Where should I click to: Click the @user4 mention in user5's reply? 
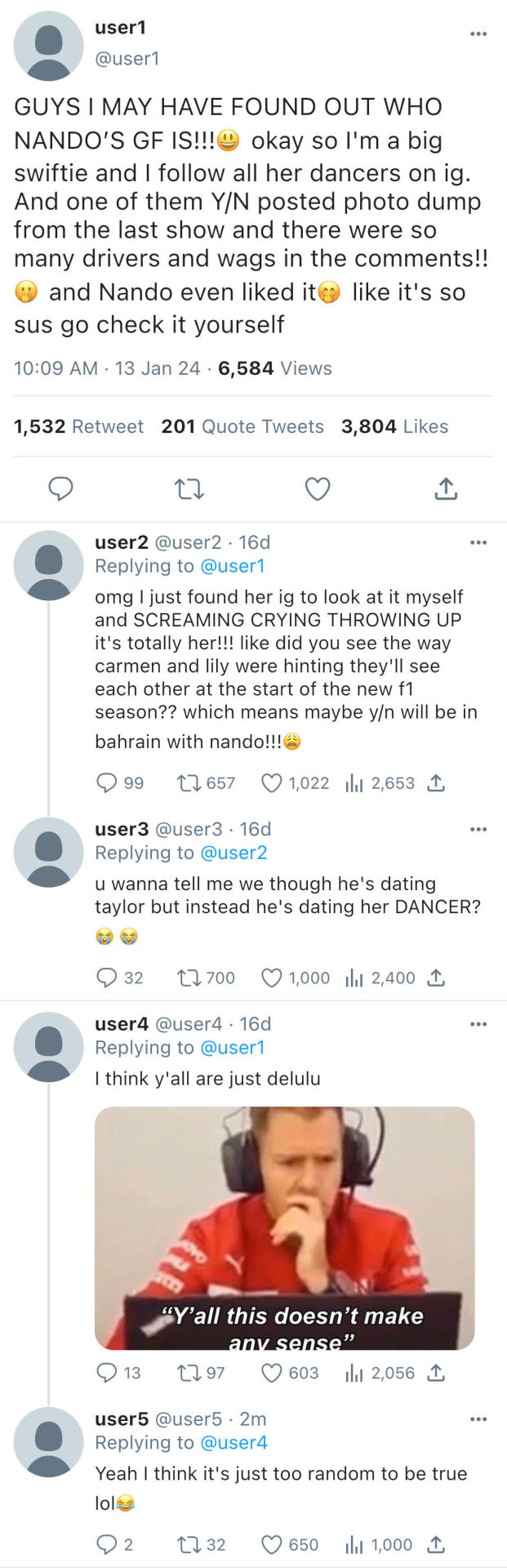233,1442
